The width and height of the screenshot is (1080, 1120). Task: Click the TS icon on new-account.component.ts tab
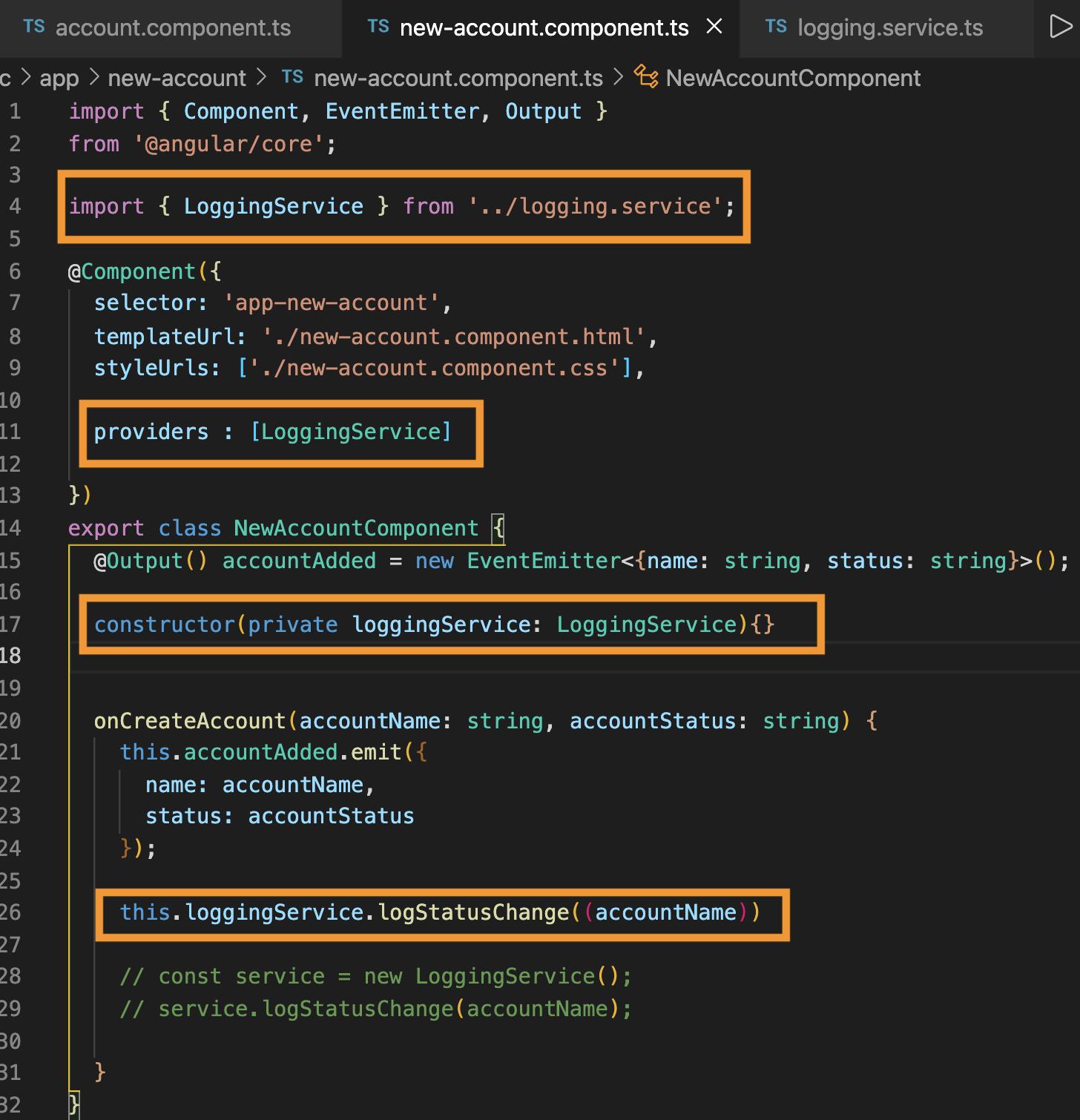[378, 27]
